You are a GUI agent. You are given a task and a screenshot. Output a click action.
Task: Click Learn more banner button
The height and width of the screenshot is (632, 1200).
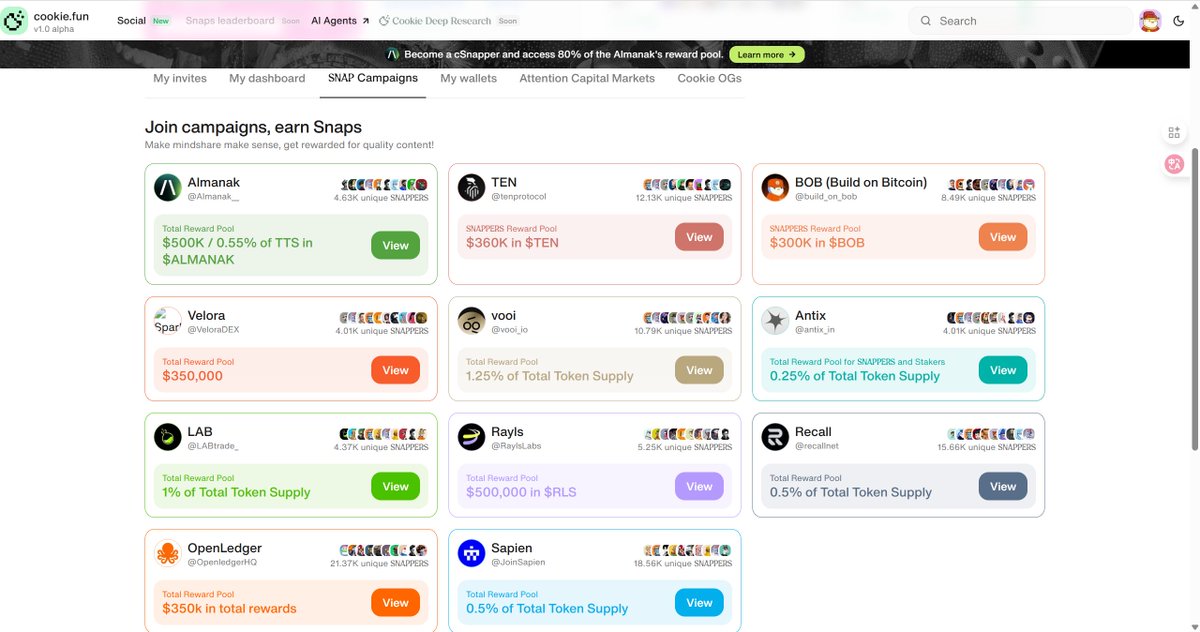tap(767, 55)
